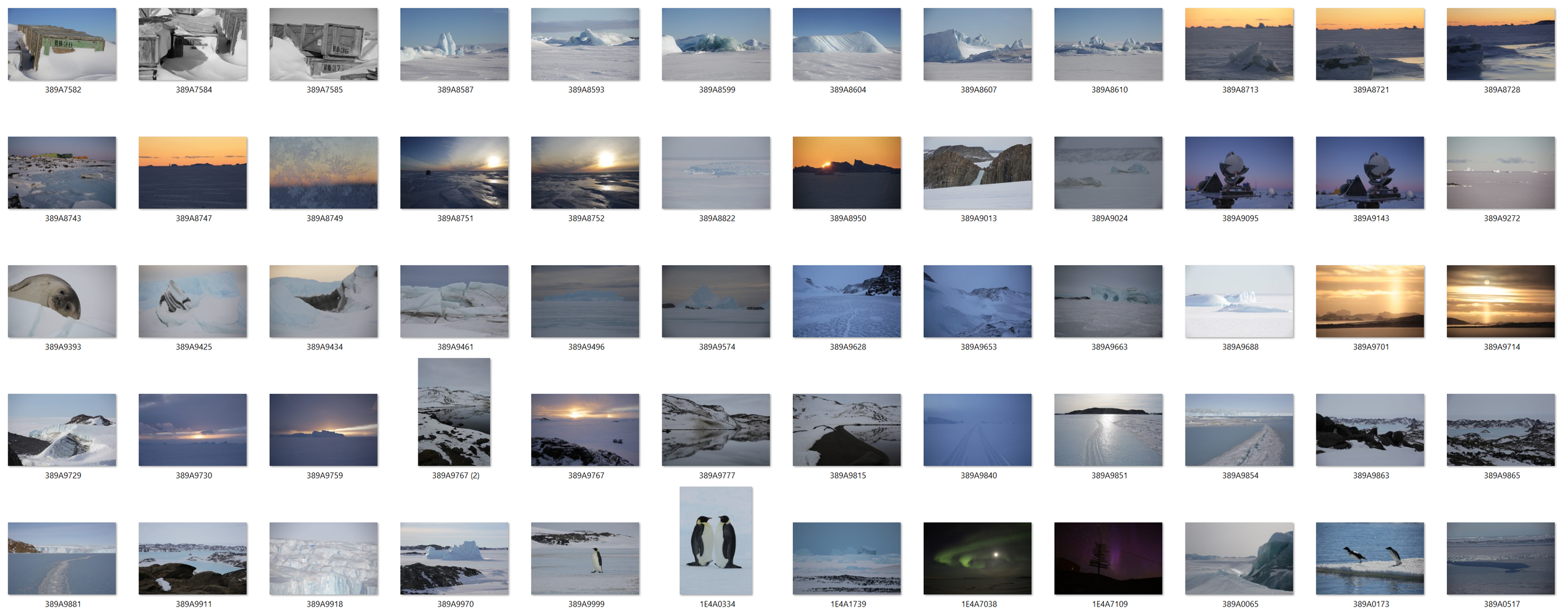
Task: Select crevasse ice photo 389A9918
Action: pos(324,558)
